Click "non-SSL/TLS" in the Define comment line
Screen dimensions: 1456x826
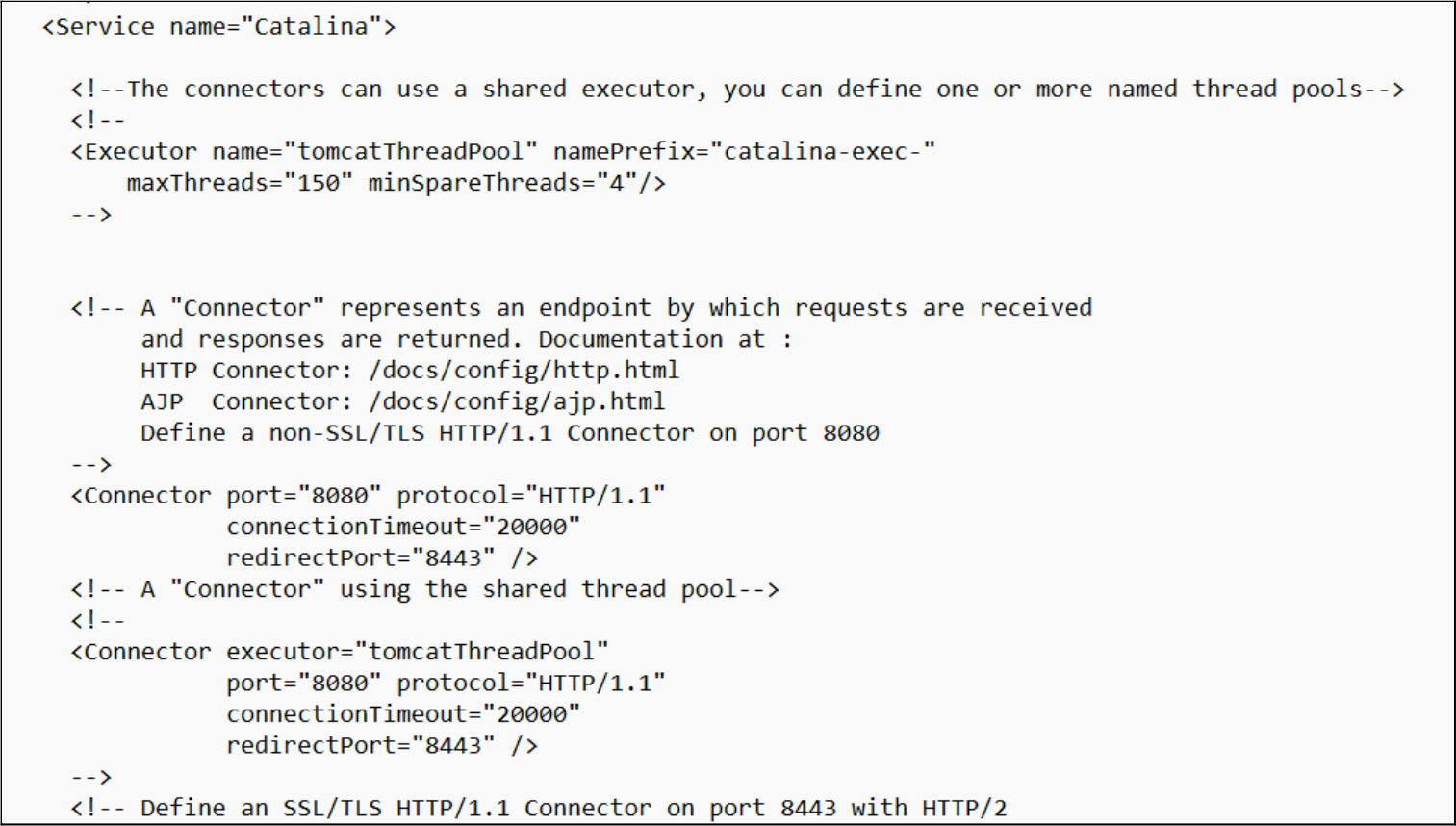[x=346, y=433]
